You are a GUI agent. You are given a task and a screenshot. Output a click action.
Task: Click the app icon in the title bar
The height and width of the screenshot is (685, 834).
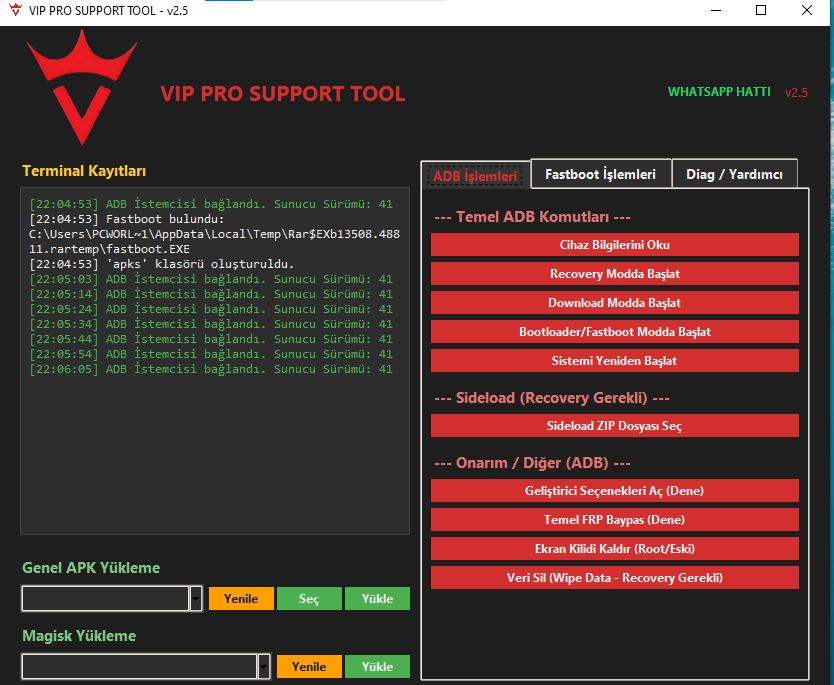click(x=14, y=11)
